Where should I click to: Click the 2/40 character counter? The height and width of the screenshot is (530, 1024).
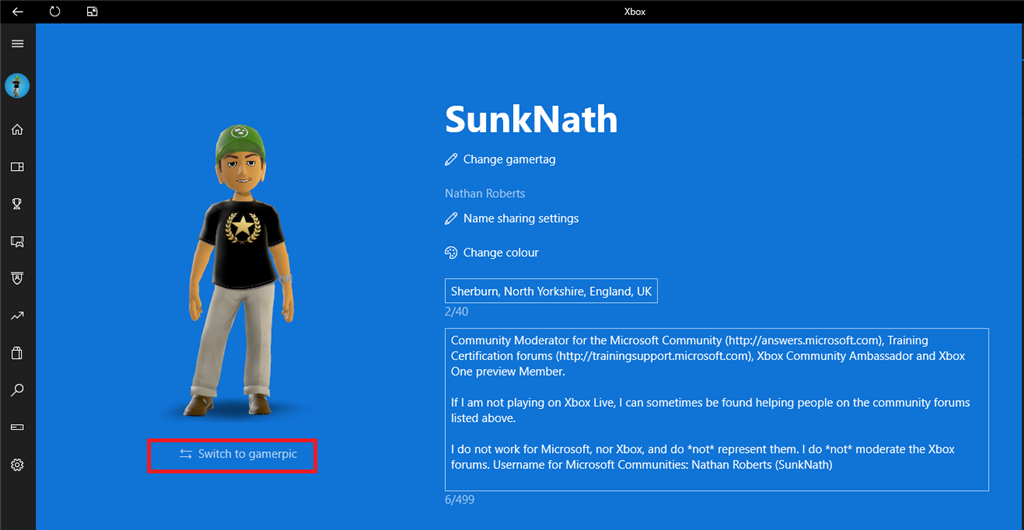click(x=456, y=312)
